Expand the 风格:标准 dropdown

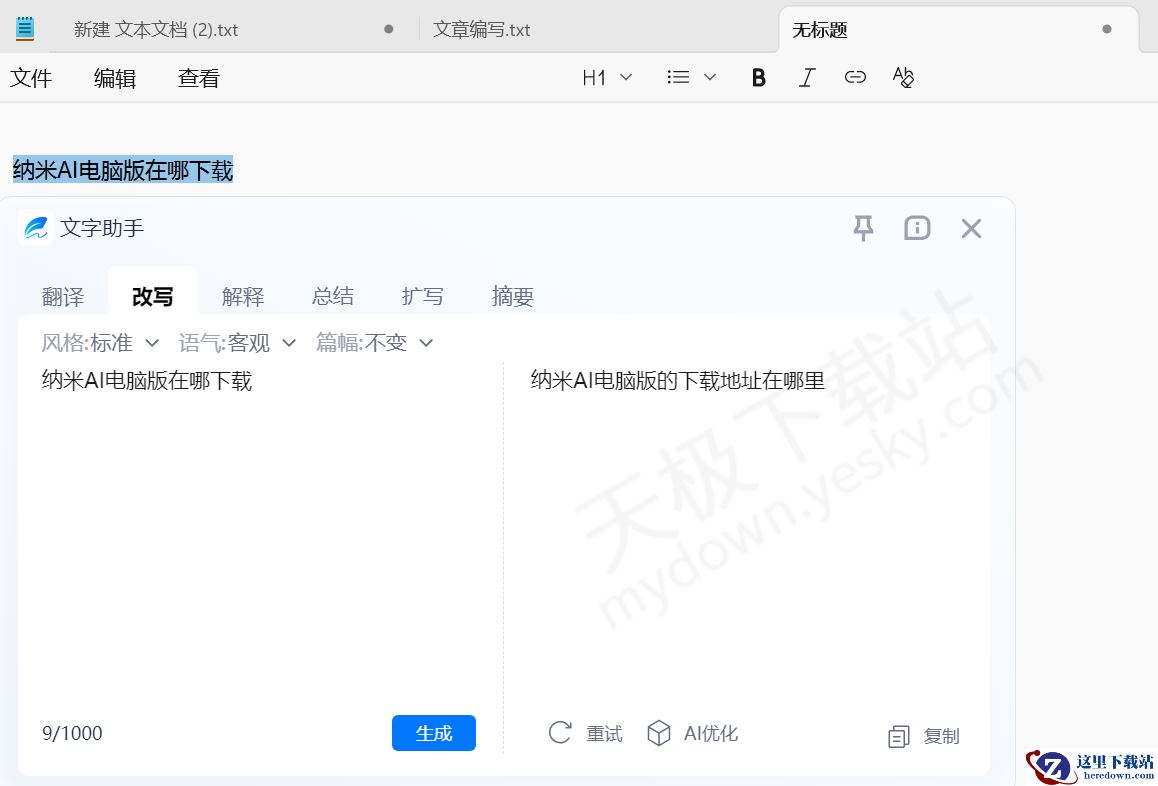click(100, 343)
